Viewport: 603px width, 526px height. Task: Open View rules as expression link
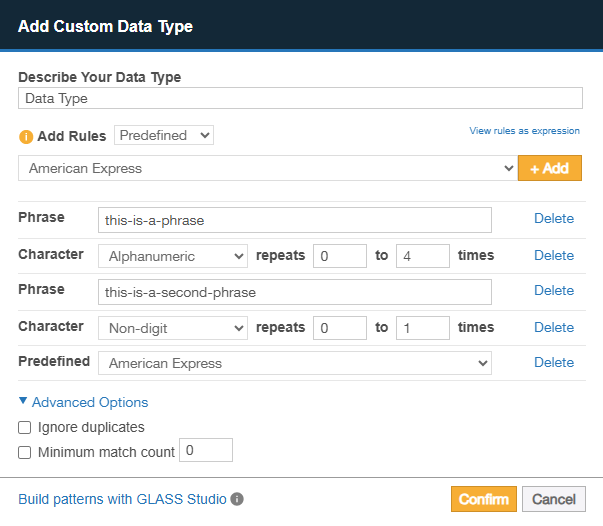(x=524, y=131)
